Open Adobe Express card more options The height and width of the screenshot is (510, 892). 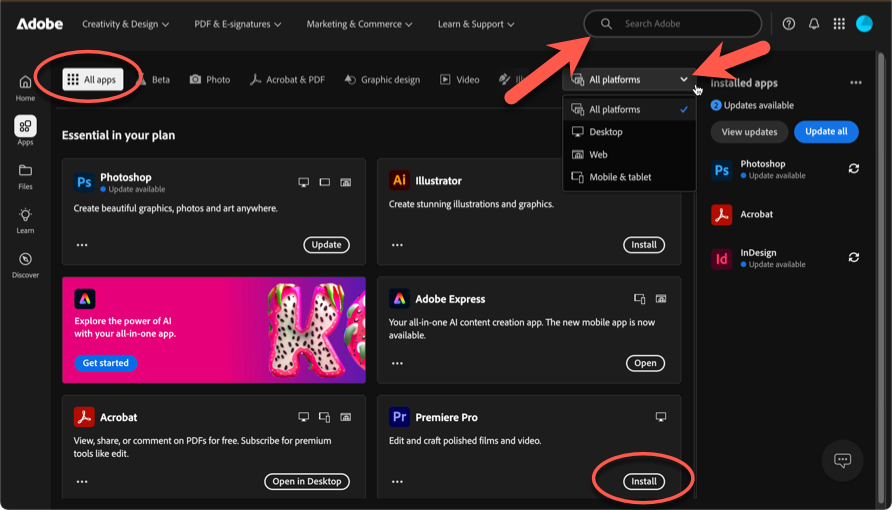tap(397, 363)
